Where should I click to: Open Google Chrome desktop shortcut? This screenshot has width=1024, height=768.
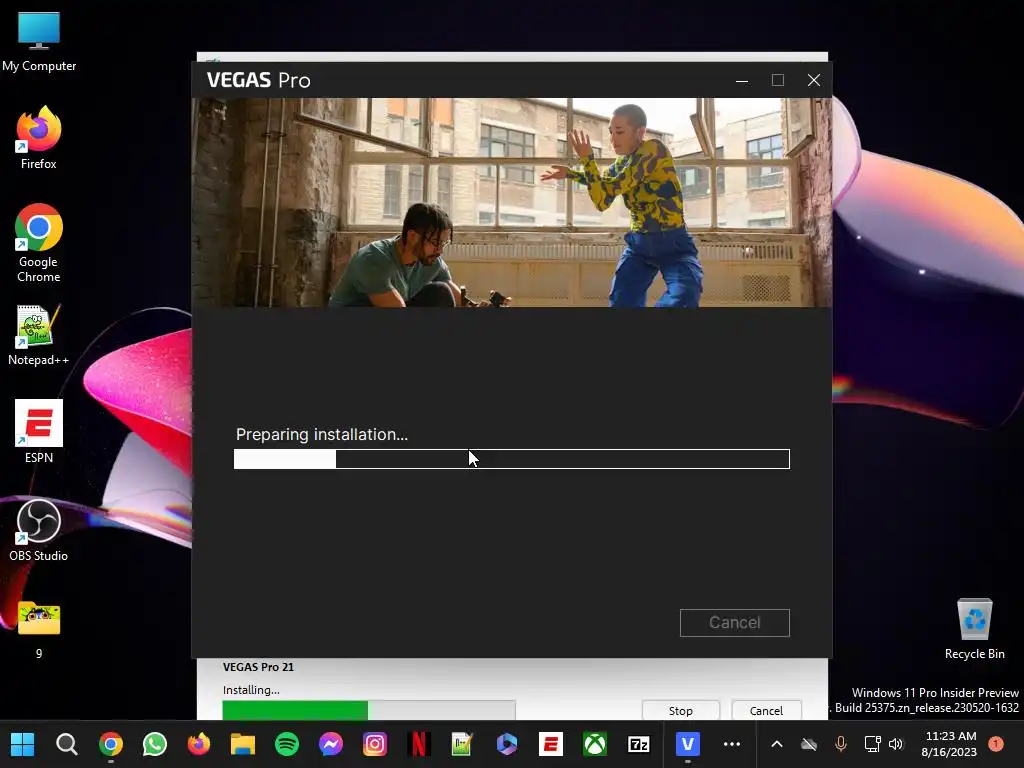point(39,243)
